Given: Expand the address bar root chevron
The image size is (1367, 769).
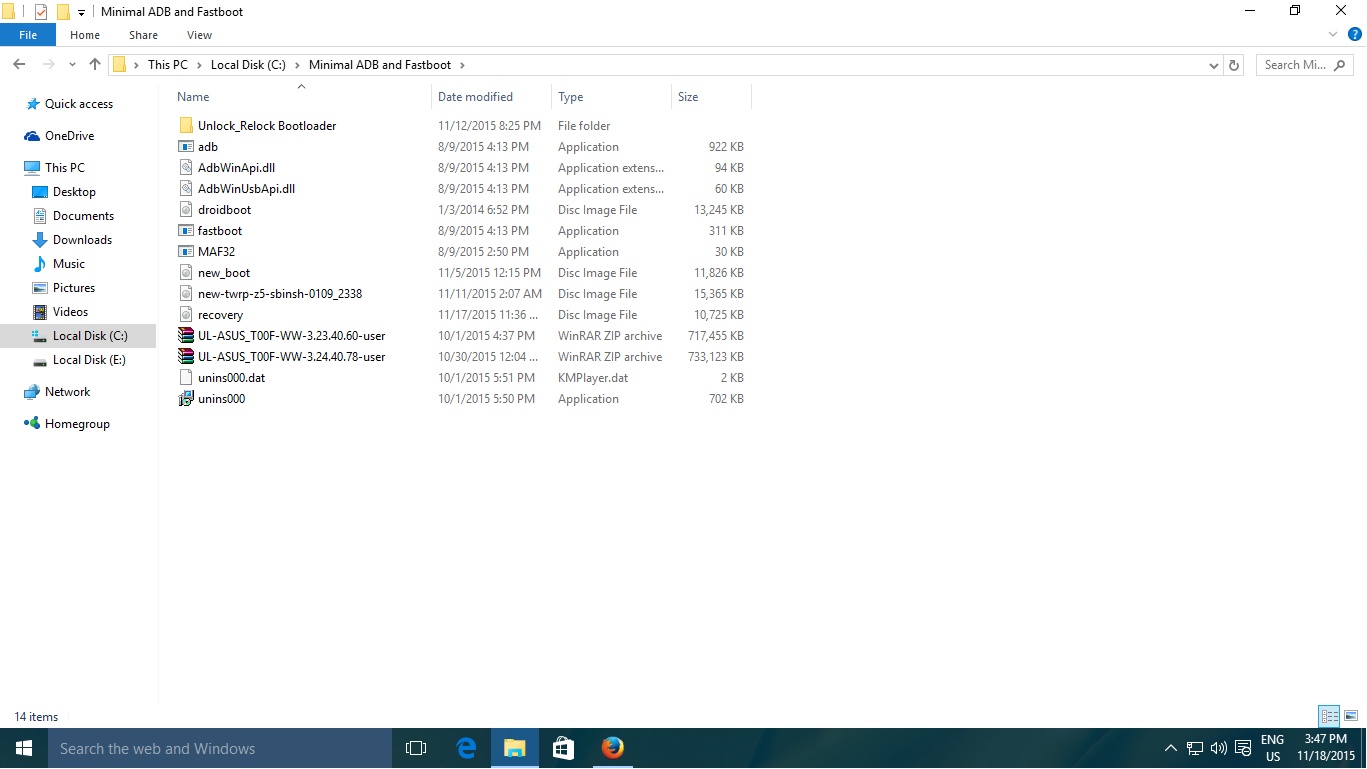Looking at the screenshot, I should click(136, 65).
